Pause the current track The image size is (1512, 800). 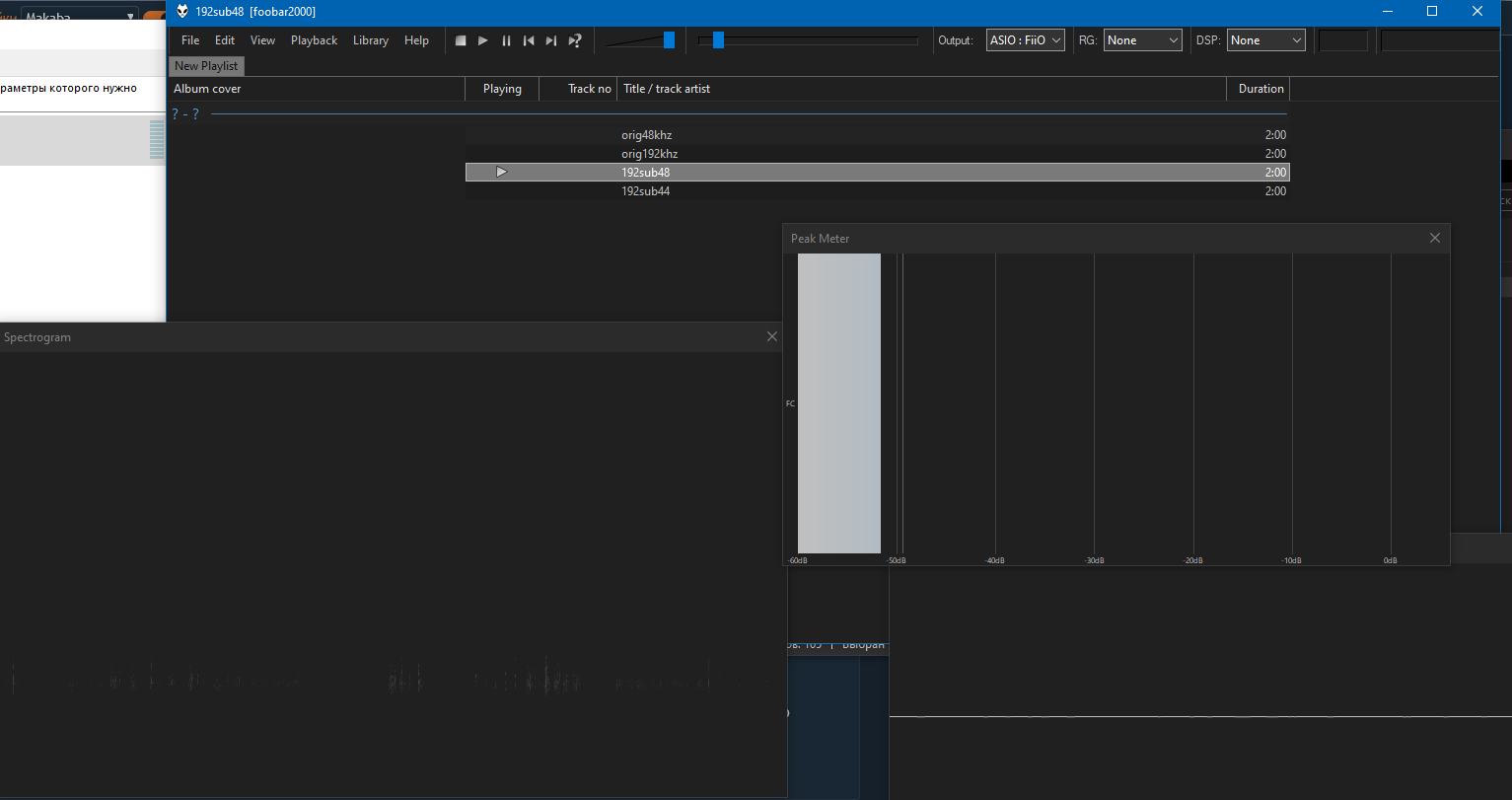pos(506,40)
